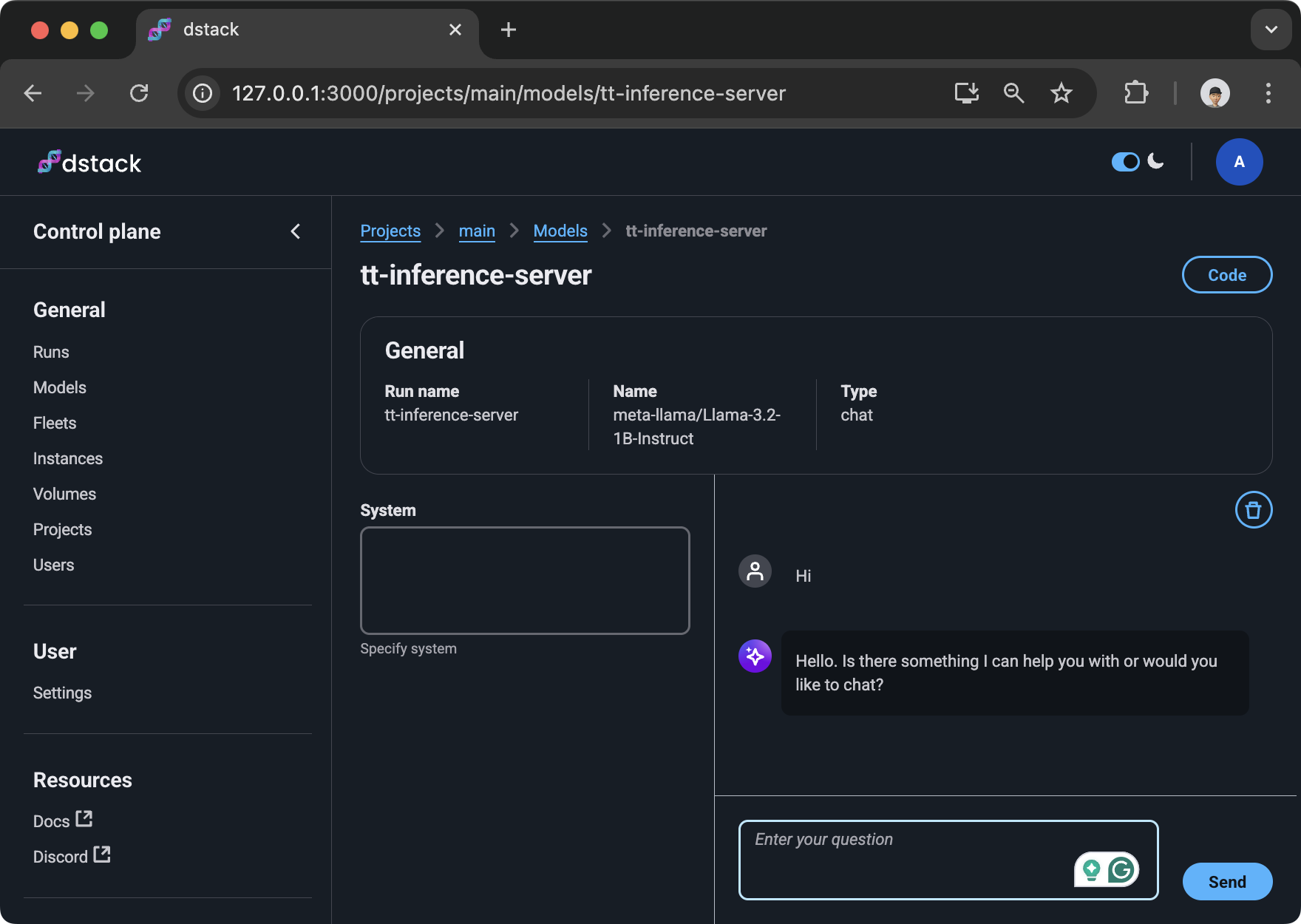
Task: Follow the Models breadcrumb link
Action: click(560, 231)
